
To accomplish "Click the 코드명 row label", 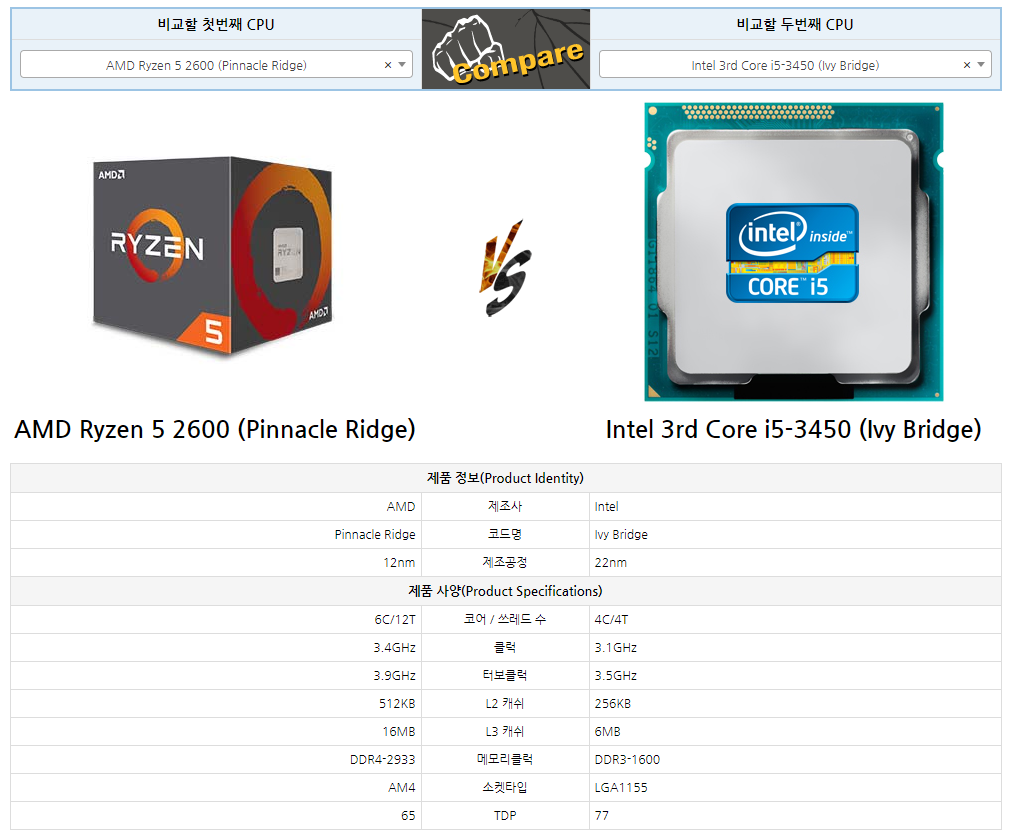I will pyautogui.click(x=505, y=534).
